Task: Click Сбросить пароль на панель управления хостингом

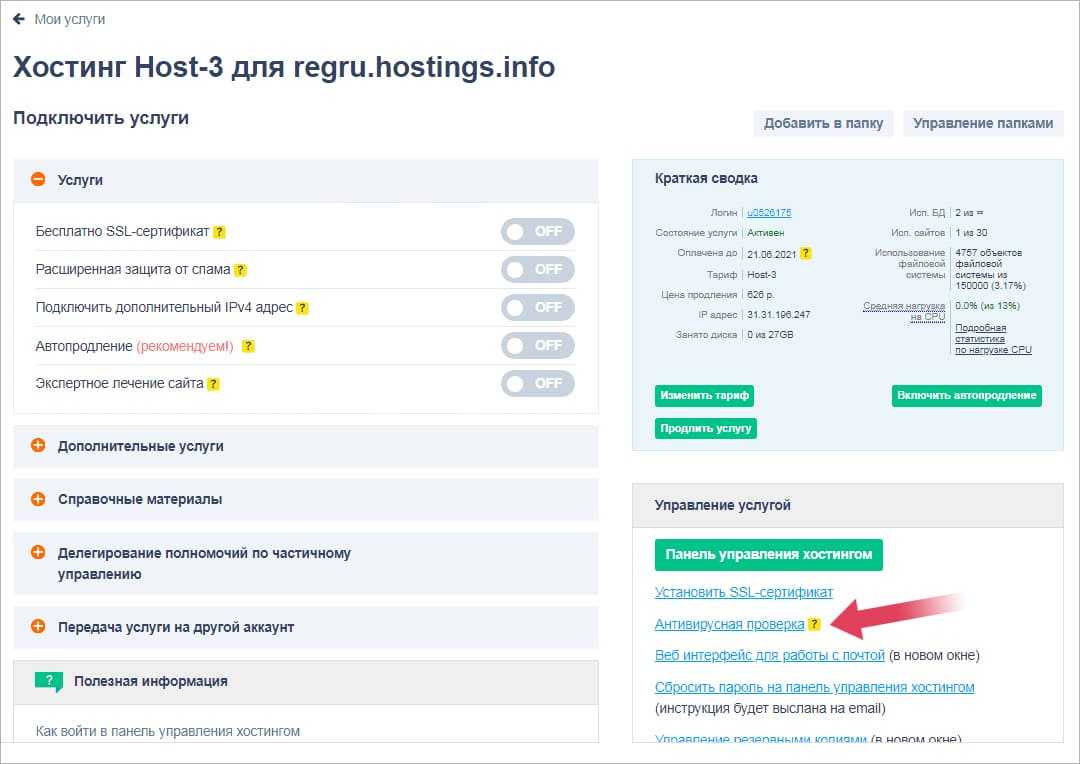Action: [x=814, y=687]
